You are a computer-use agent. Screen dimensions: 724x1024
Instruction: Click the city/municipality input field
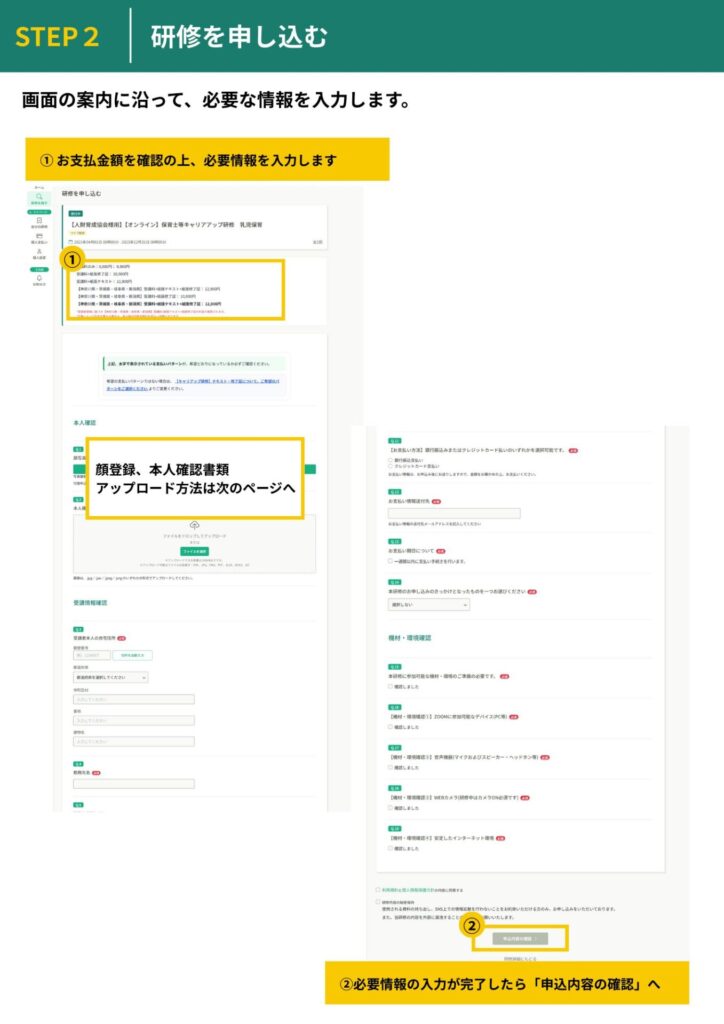[133, 700]
